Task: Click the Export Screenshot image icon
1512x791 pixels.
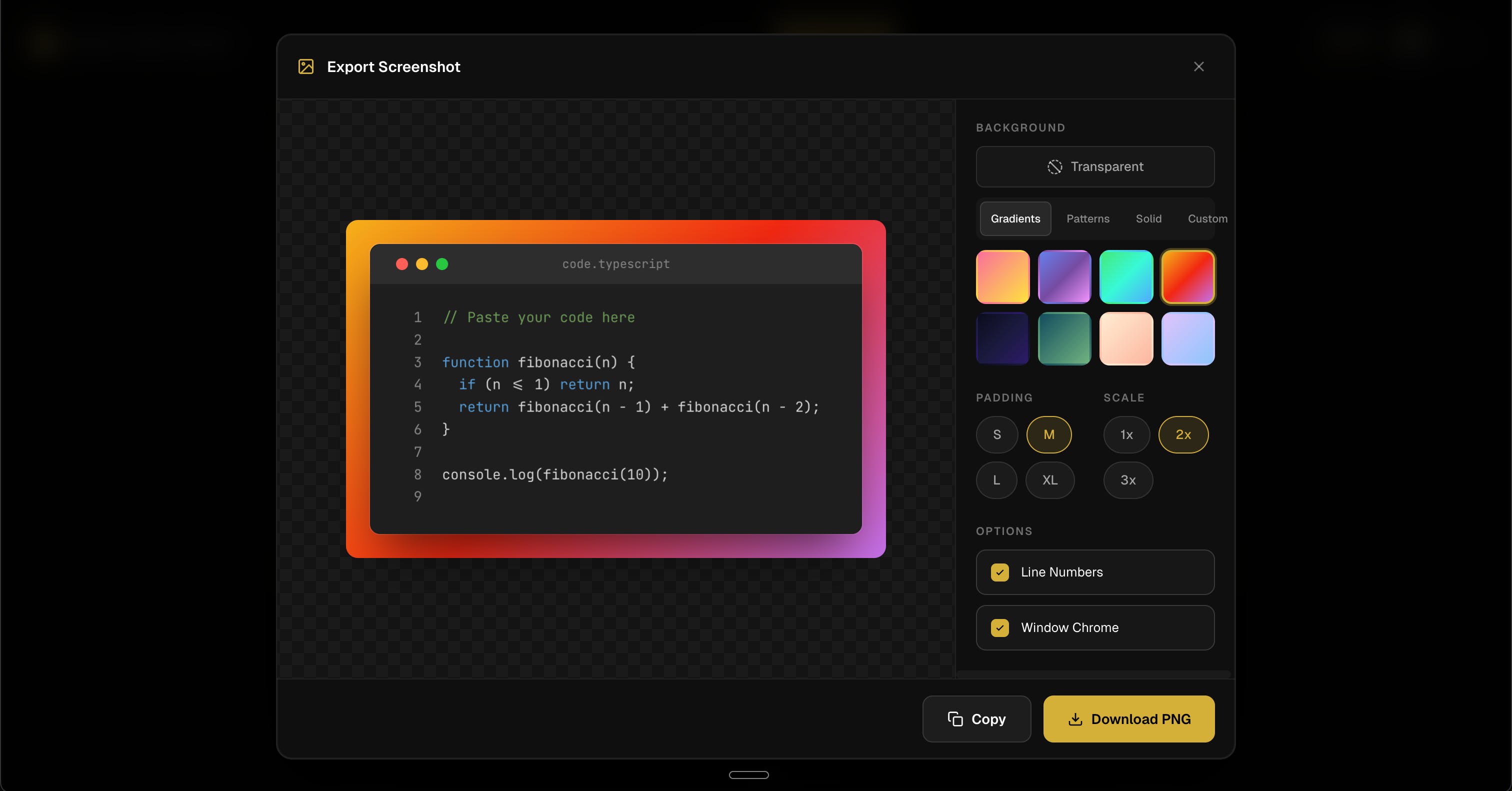Action: coord(306,67)
